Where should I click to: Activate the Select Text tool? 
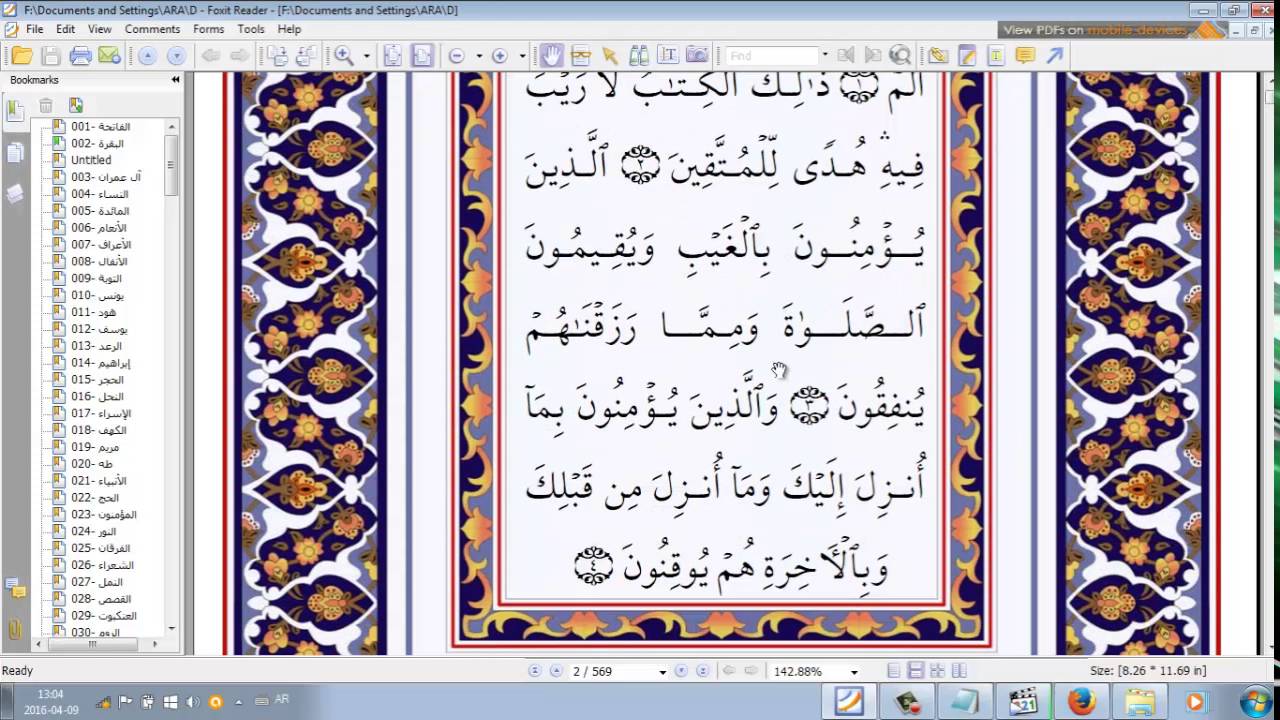(581, 56)
